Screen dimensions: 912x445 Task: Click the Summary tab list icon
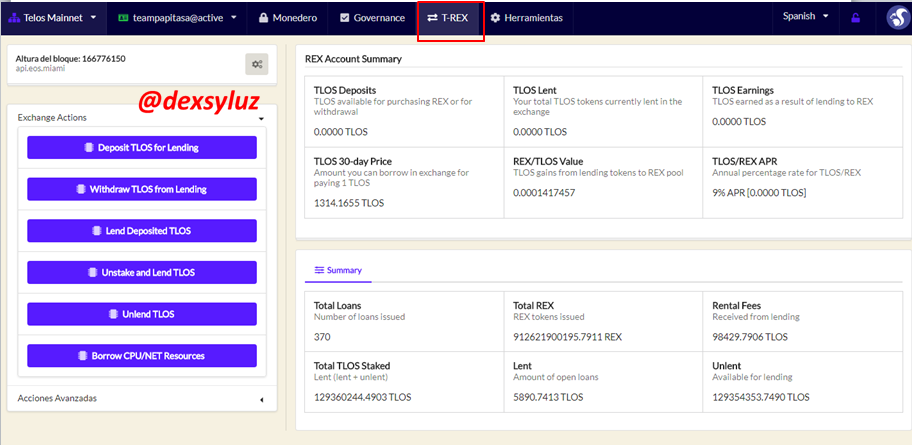319,270
